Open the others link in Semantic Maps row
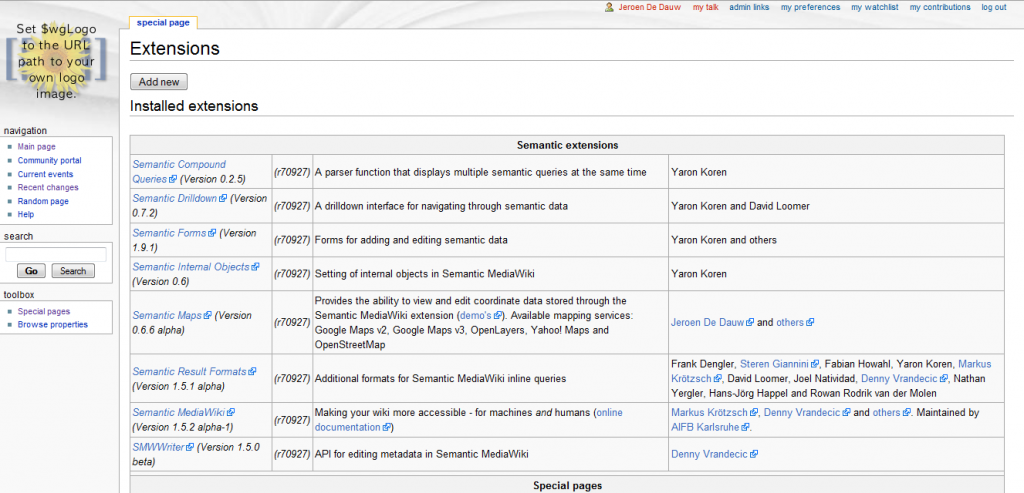Viewport: 1024px width, 493px height. point(795,322)
